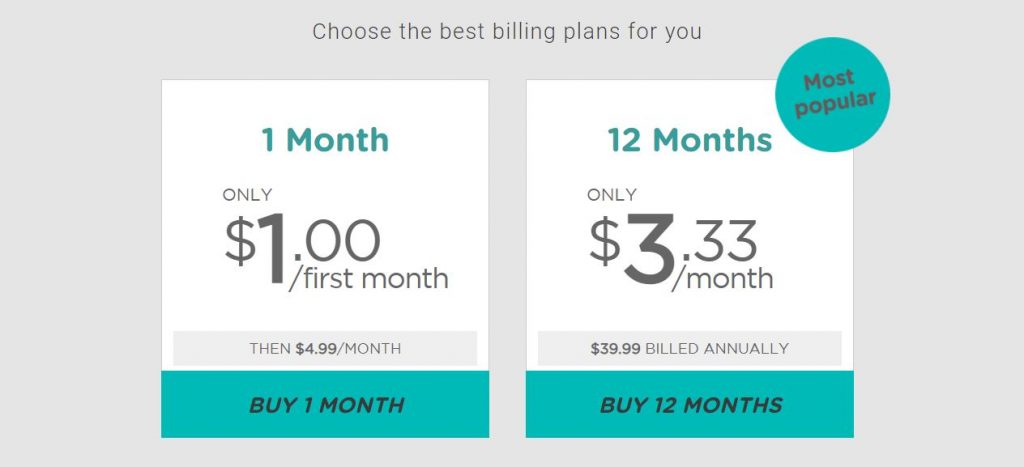Click the Most popular round badge
This screenshot has height=467, width=1024.
pos(833,95)
